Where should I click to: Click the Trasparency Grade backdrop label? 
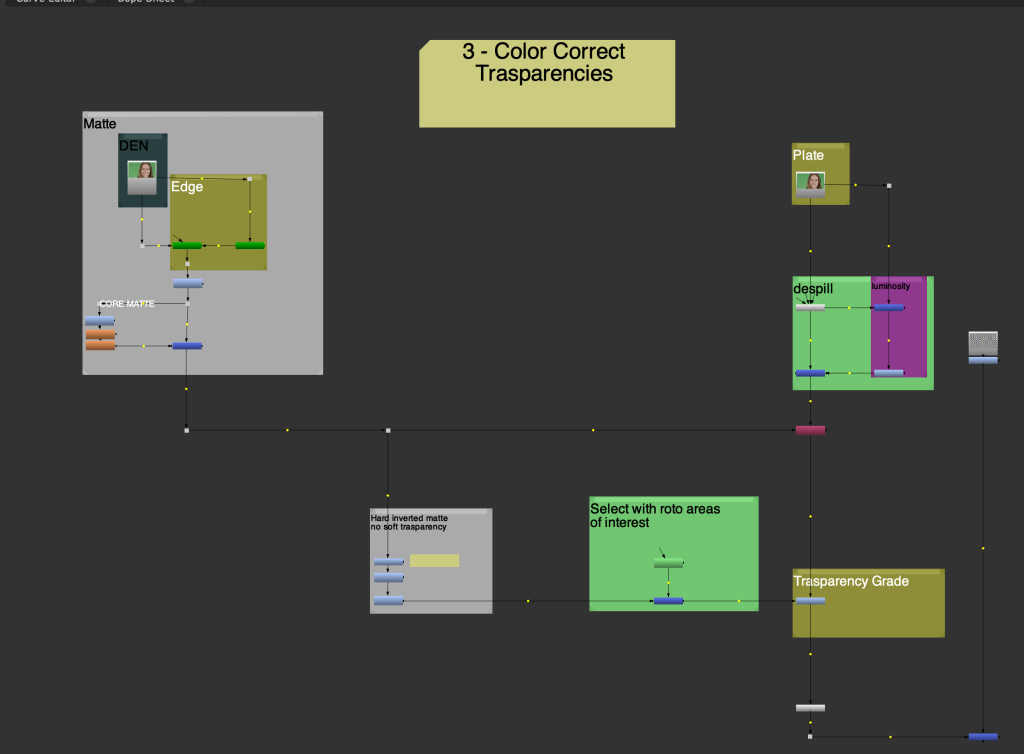click(x=851, y=582)
